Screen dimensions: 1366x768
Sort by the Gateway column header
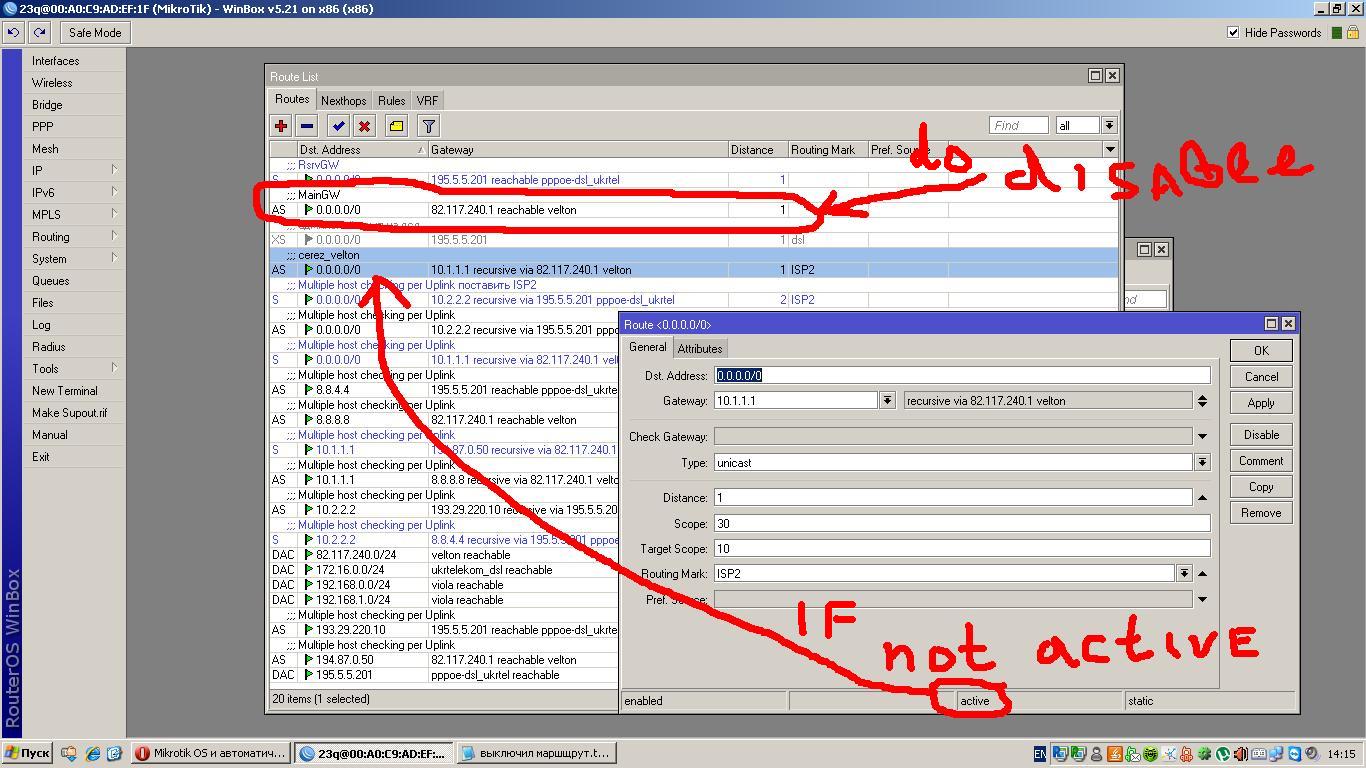click(578, 150)
